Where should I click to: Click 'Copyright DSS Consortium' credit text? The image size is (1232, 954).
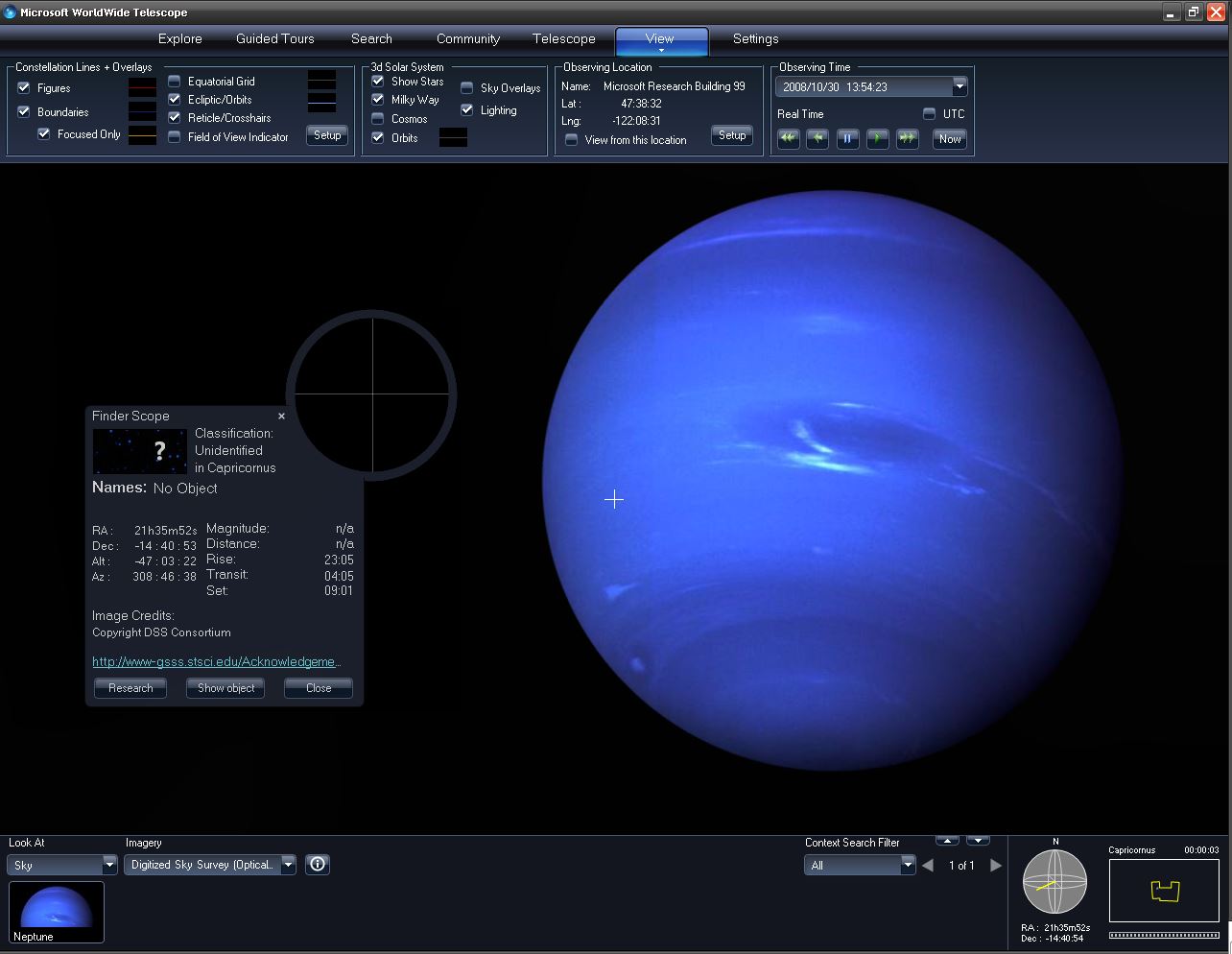click(161, 632)
